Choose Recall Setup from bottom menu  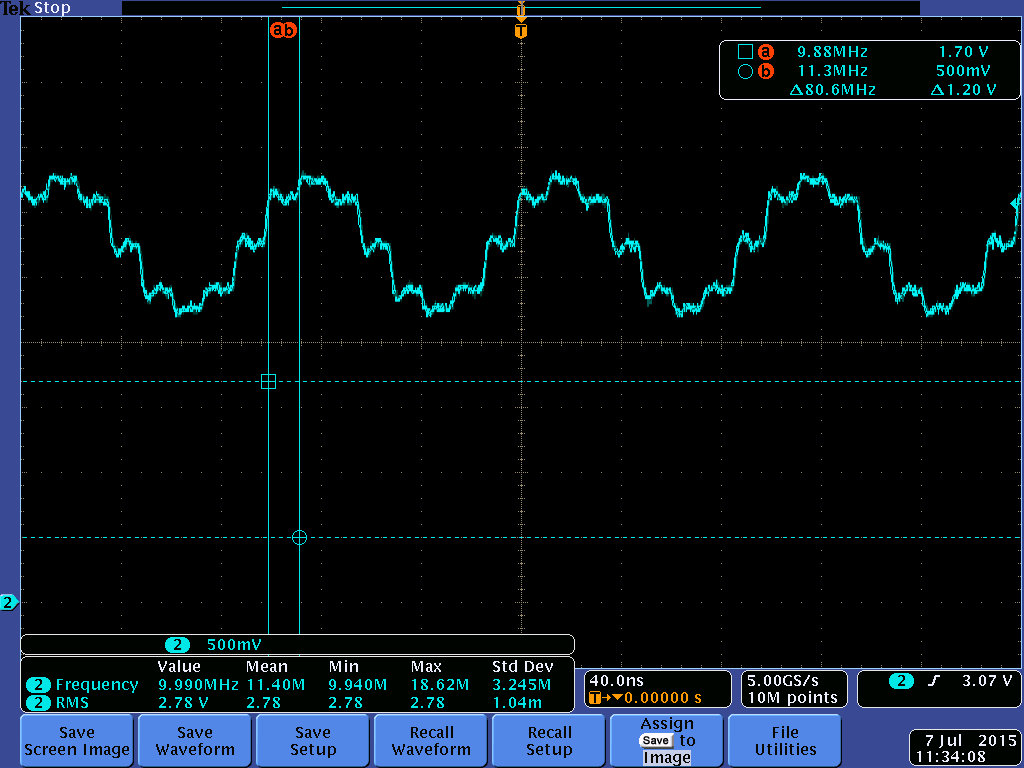coord(549,741)
